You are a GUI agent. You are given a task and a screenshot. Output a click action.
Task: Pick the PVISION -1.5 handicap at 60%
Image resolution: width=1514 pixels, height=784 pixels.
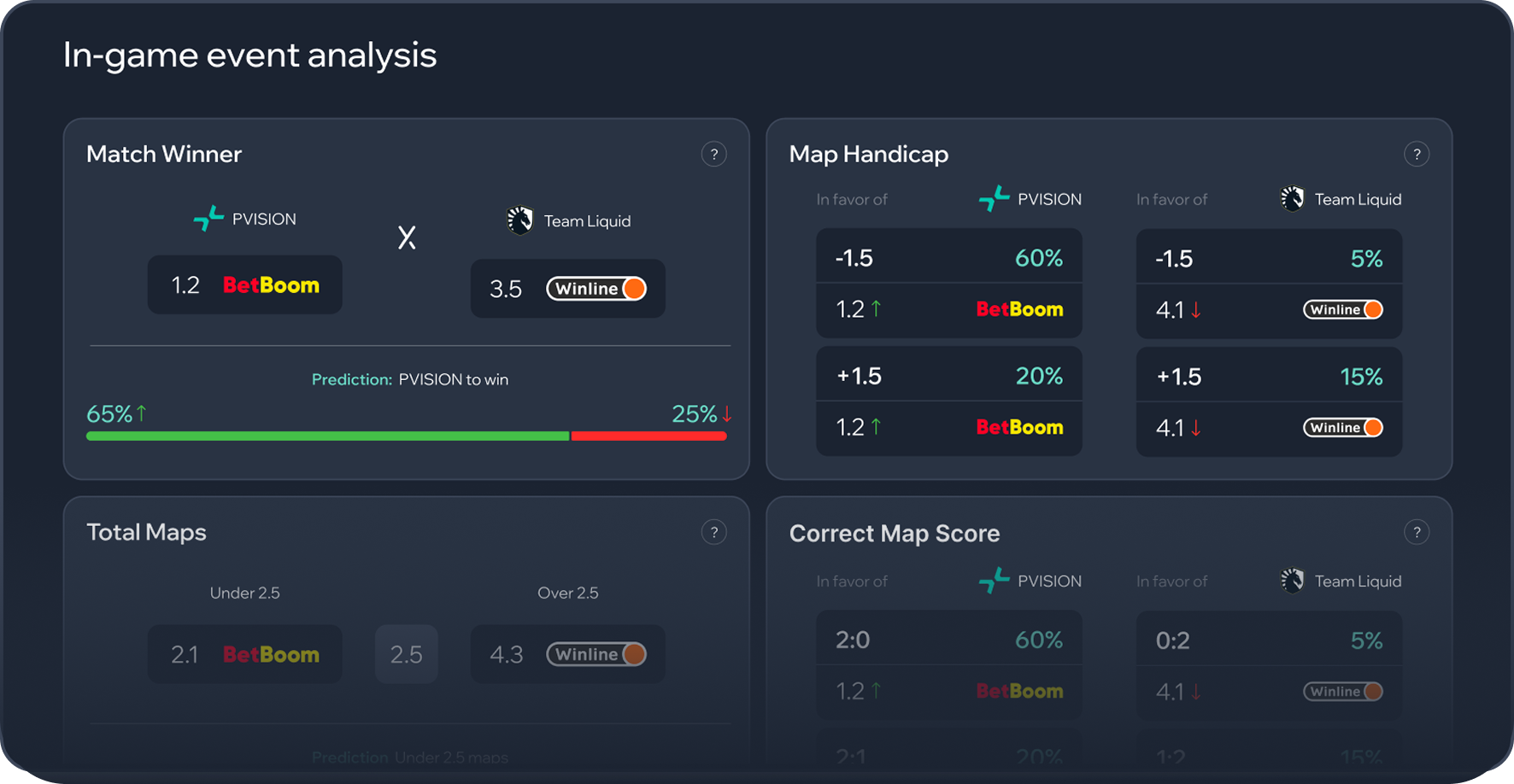point(948,258)
